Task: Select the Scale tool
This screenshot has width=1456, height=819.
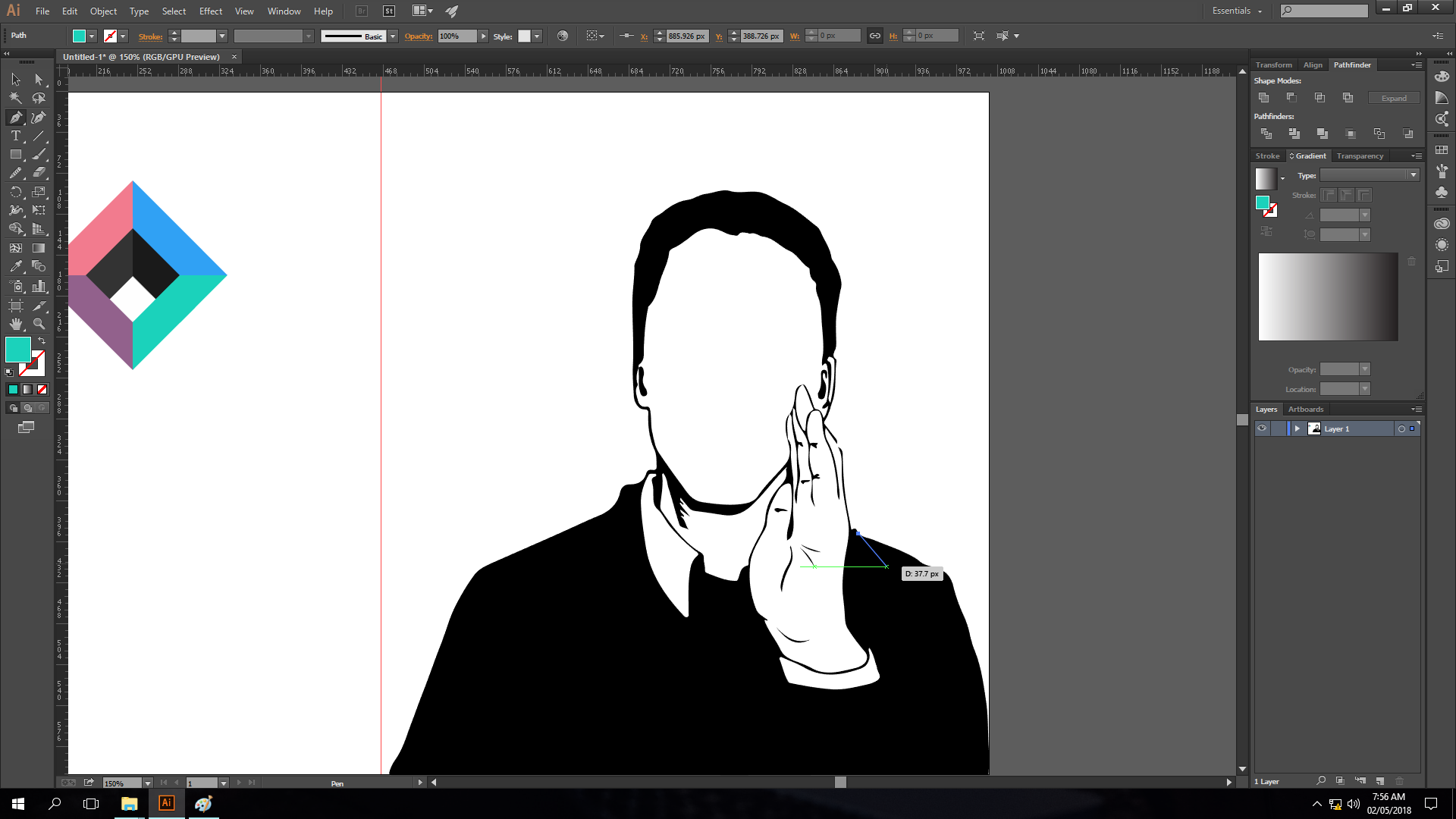Action: pyautogui.click(x=39, y=192)
